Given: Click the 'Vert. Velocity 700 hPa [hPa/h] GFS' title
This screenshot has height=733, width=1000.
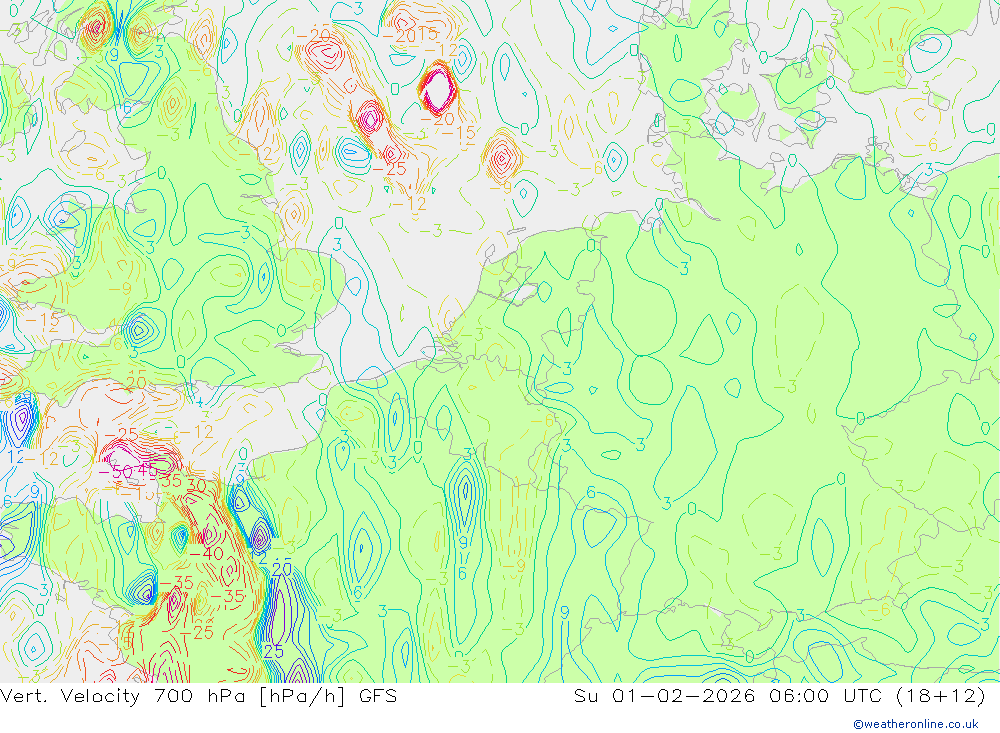Looking at the screenshot, I should 198,695.
